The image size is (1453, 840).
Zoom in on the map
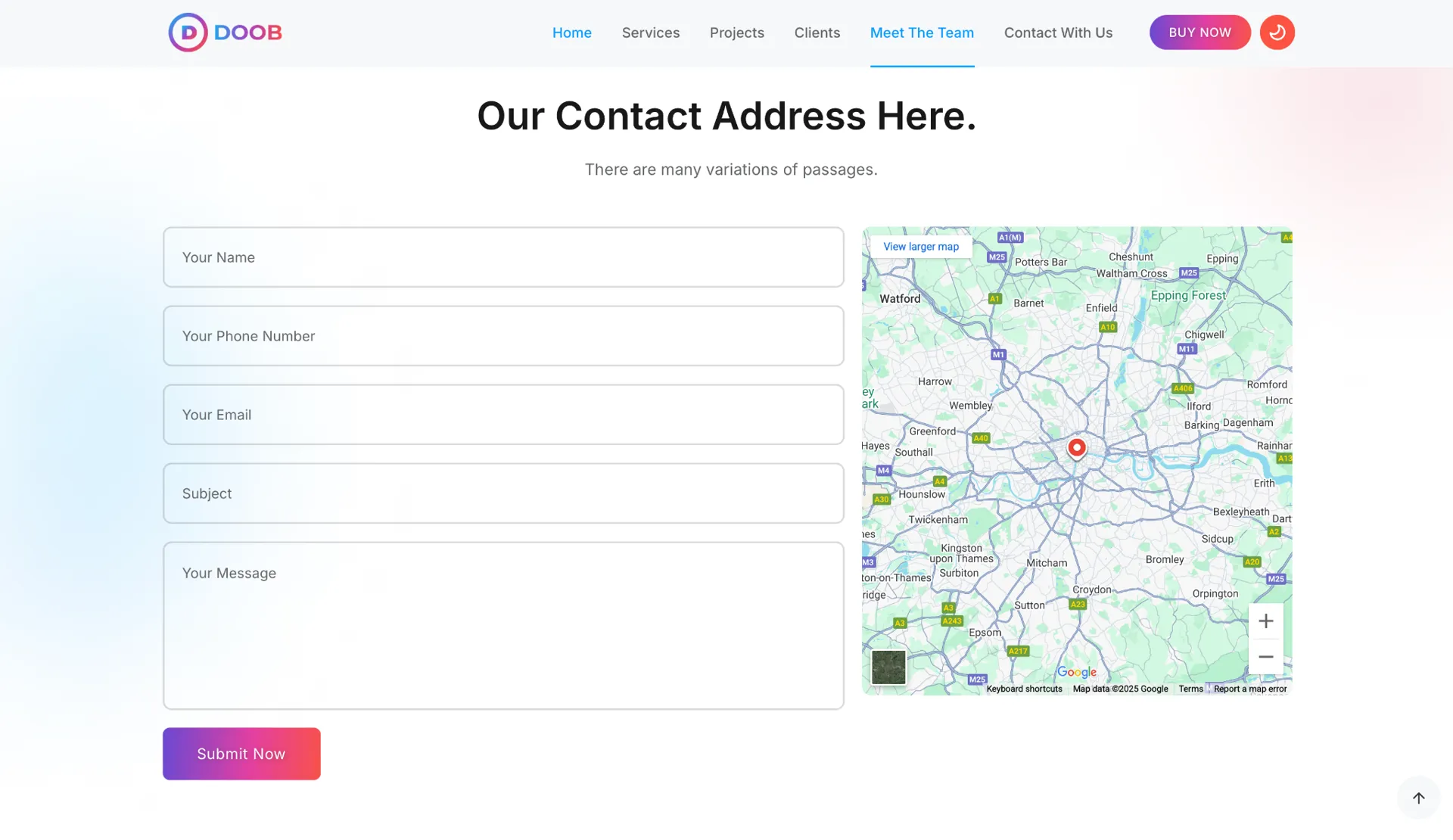[x=1265, y=621]
